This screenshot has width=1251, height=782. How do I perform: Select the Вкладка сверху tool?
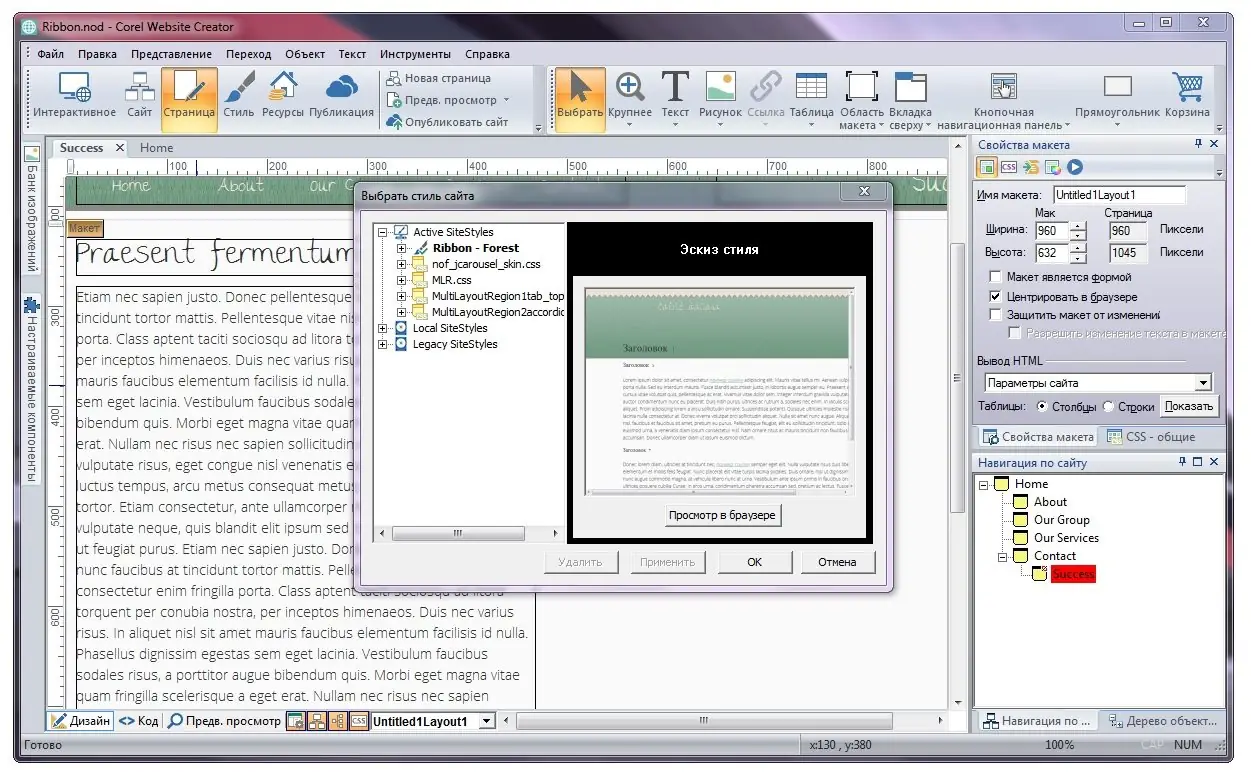[910, 101]
